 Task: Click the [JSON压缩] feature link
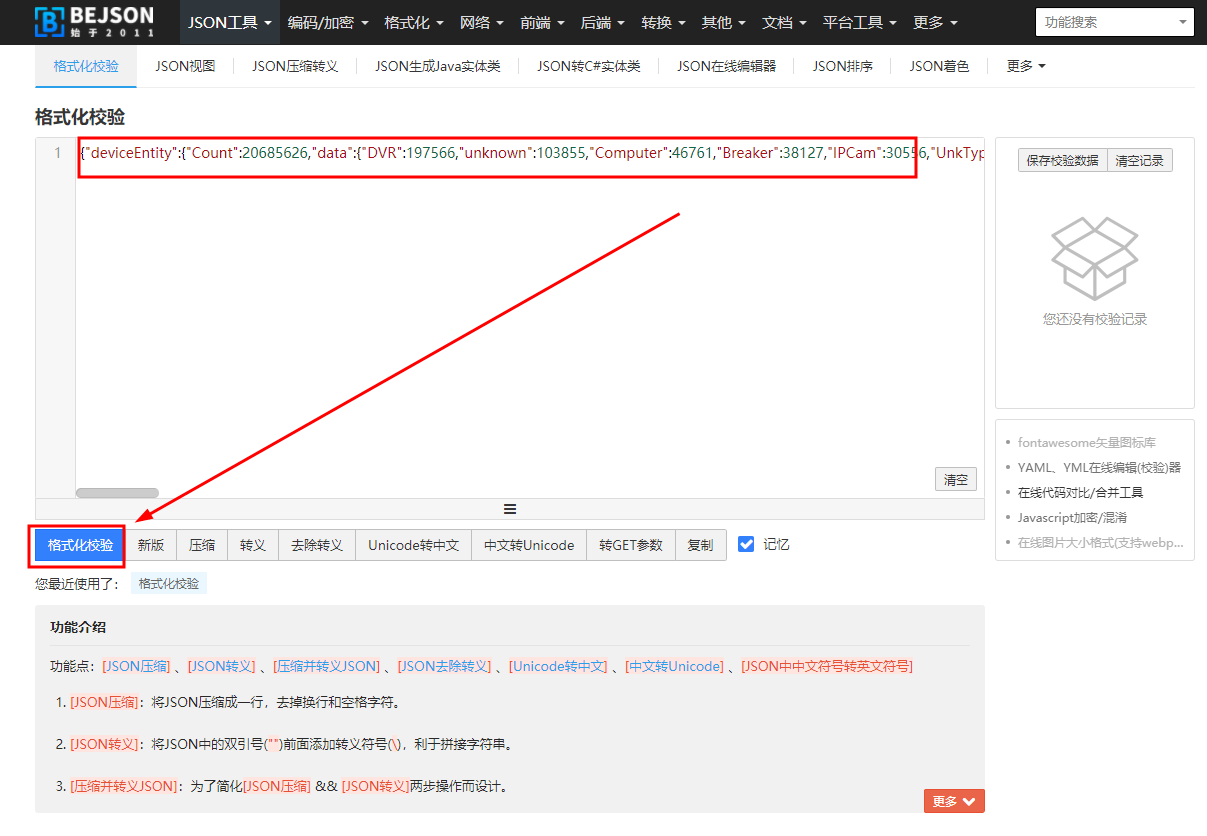pyautogui.click(x=137, y=666)
